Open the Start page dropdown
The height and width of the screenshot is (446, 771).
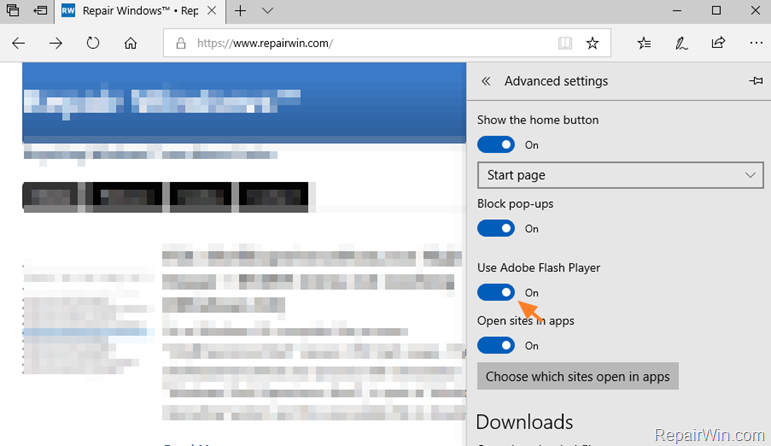(x=620, y=175)
